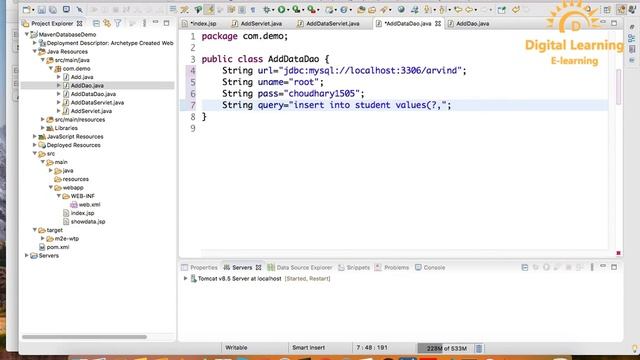Open the terminal monitor toolbar icon
The width and height of the screenshot is (640, 360).
[66, 9]
